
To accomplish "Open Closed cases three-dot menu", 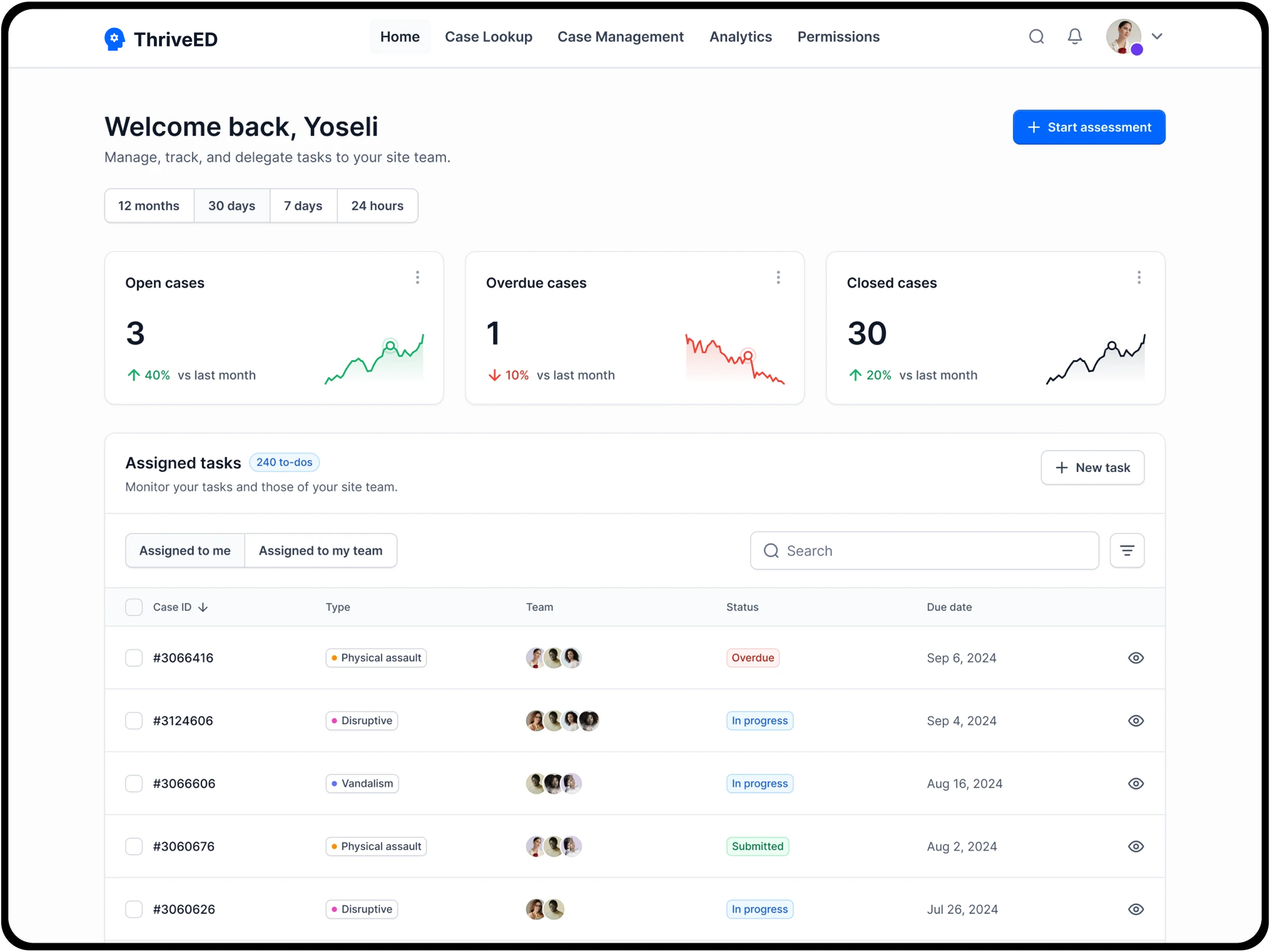I will tap(1138, 278).
